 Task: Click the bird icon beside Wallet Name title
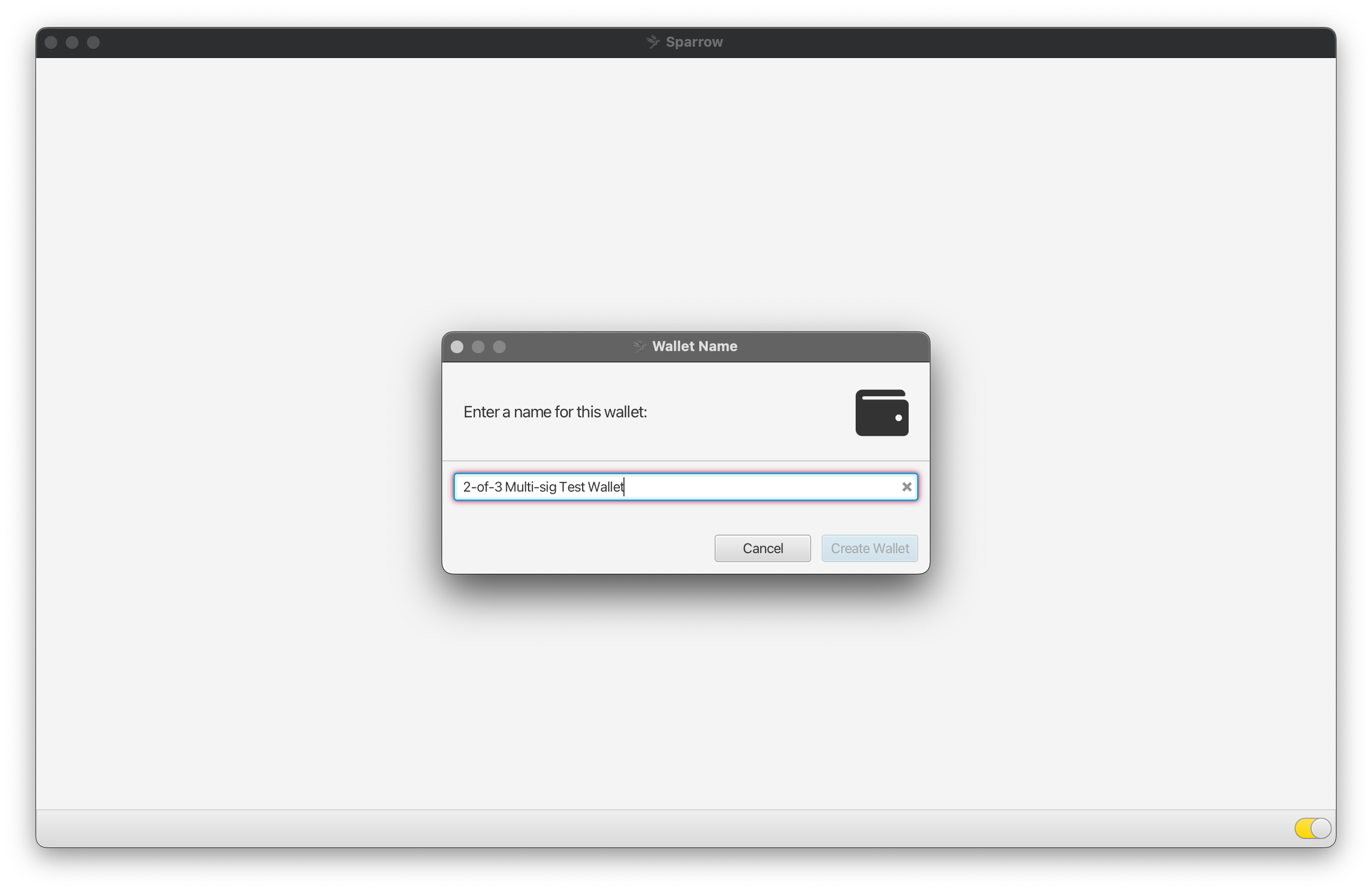(639, 346)
